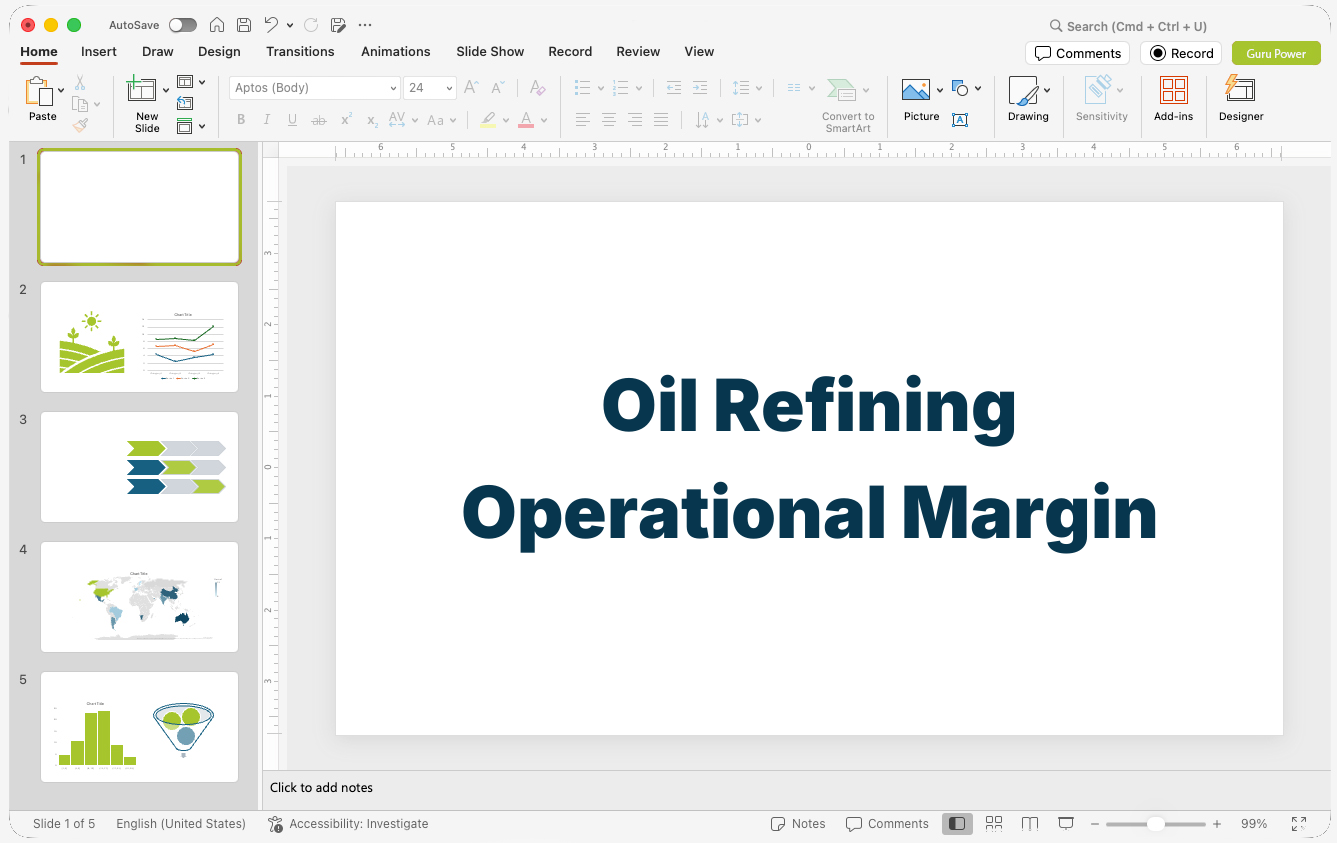The height and width of the screenshot is (843, 1337).
Task: Click the Reset slide icon
Action: tap(185, 103)
